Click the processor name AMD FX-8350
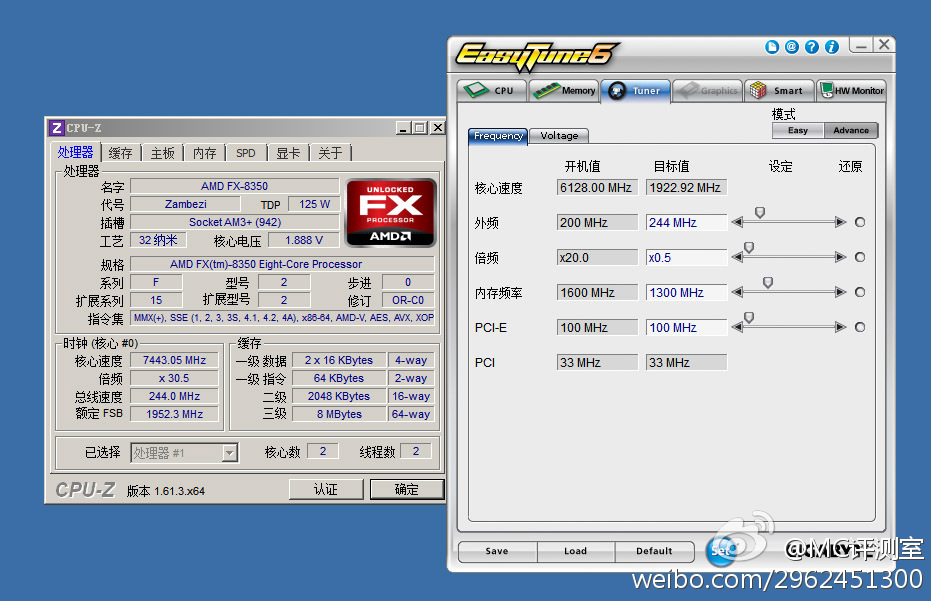Viewport: 931px width, 601px height. click(x=235, y=186)
